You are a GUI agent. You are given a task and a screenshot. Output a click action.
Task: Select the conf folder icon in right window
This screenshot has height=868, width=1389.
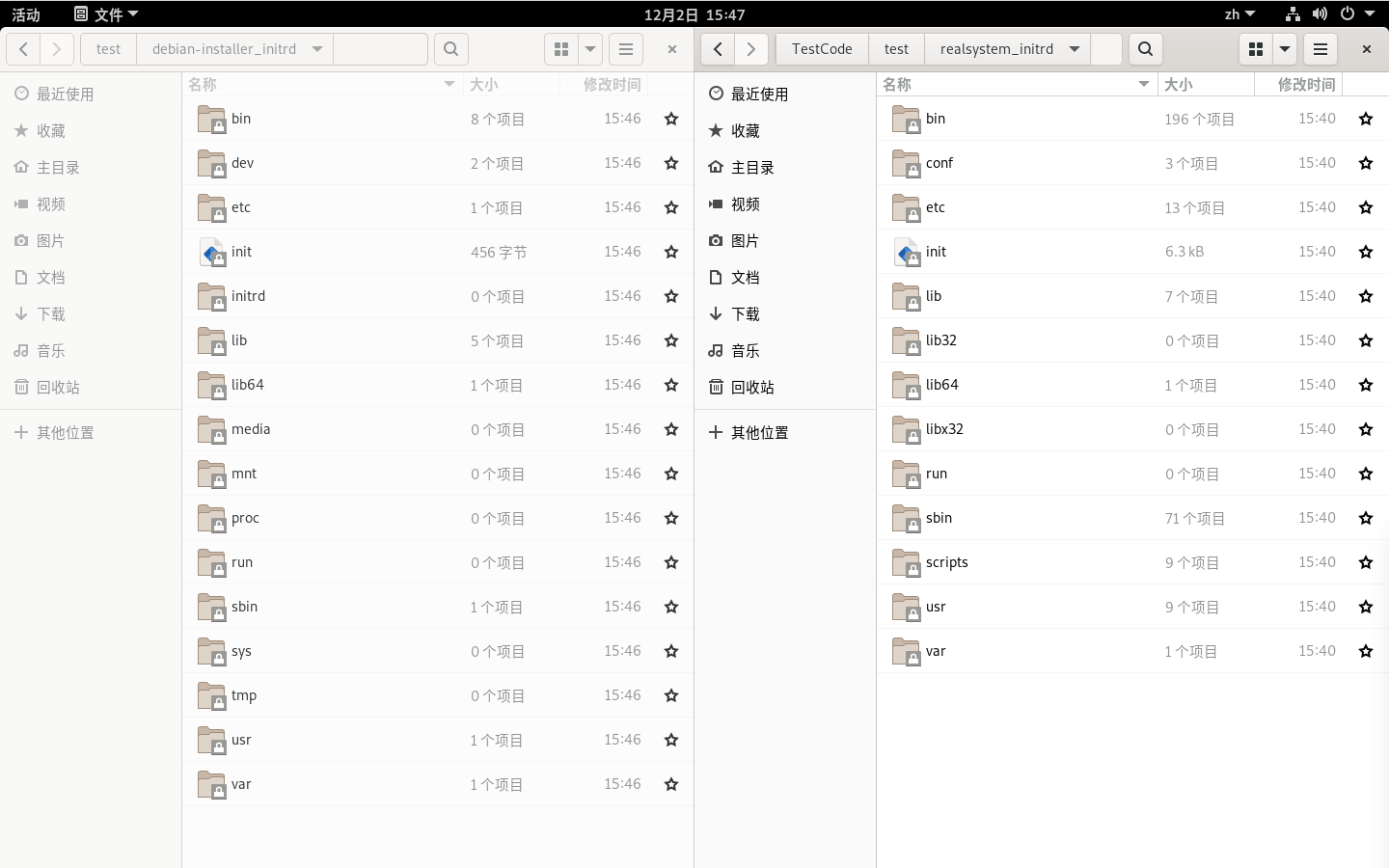coord(906,163)
